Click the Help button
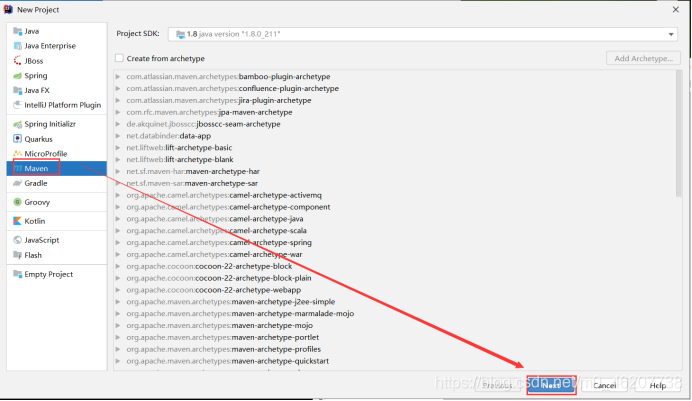Screen dimensions: 692x401 [x=658, y=385]
